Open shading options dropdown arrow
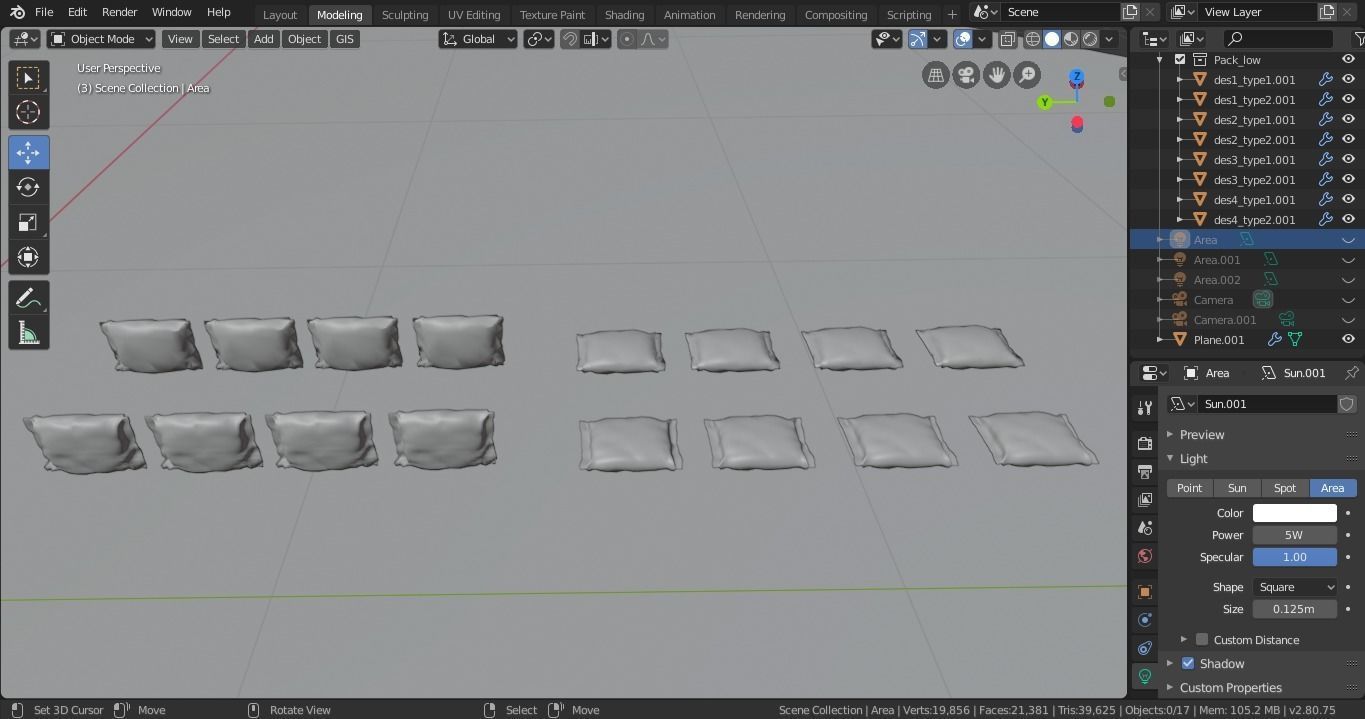 tap(1110, 39)
